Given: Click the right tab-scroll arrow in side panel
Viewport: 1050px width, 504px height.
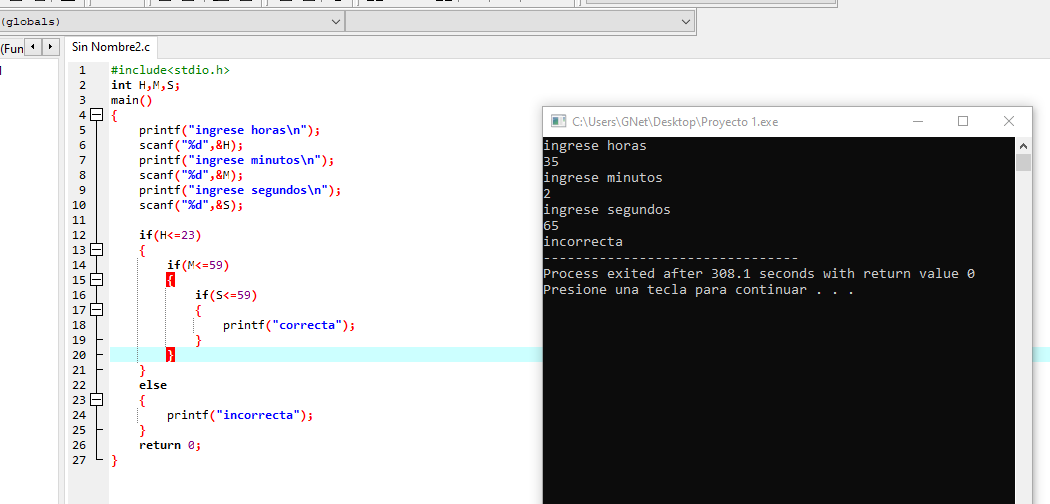Looking at the screenshot, I should [50, 47].
